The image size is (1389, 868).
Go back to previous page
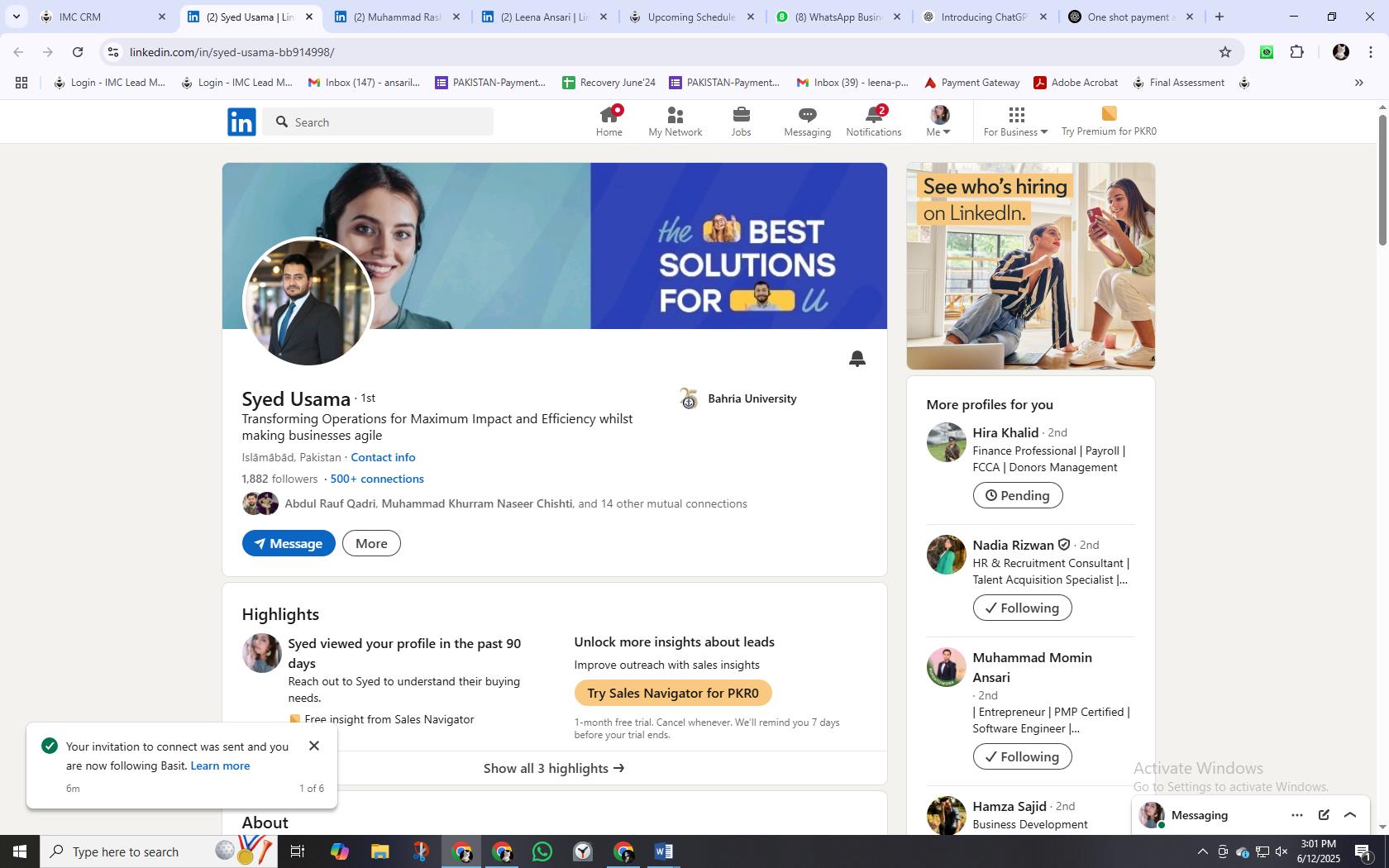tap(18, 52)
